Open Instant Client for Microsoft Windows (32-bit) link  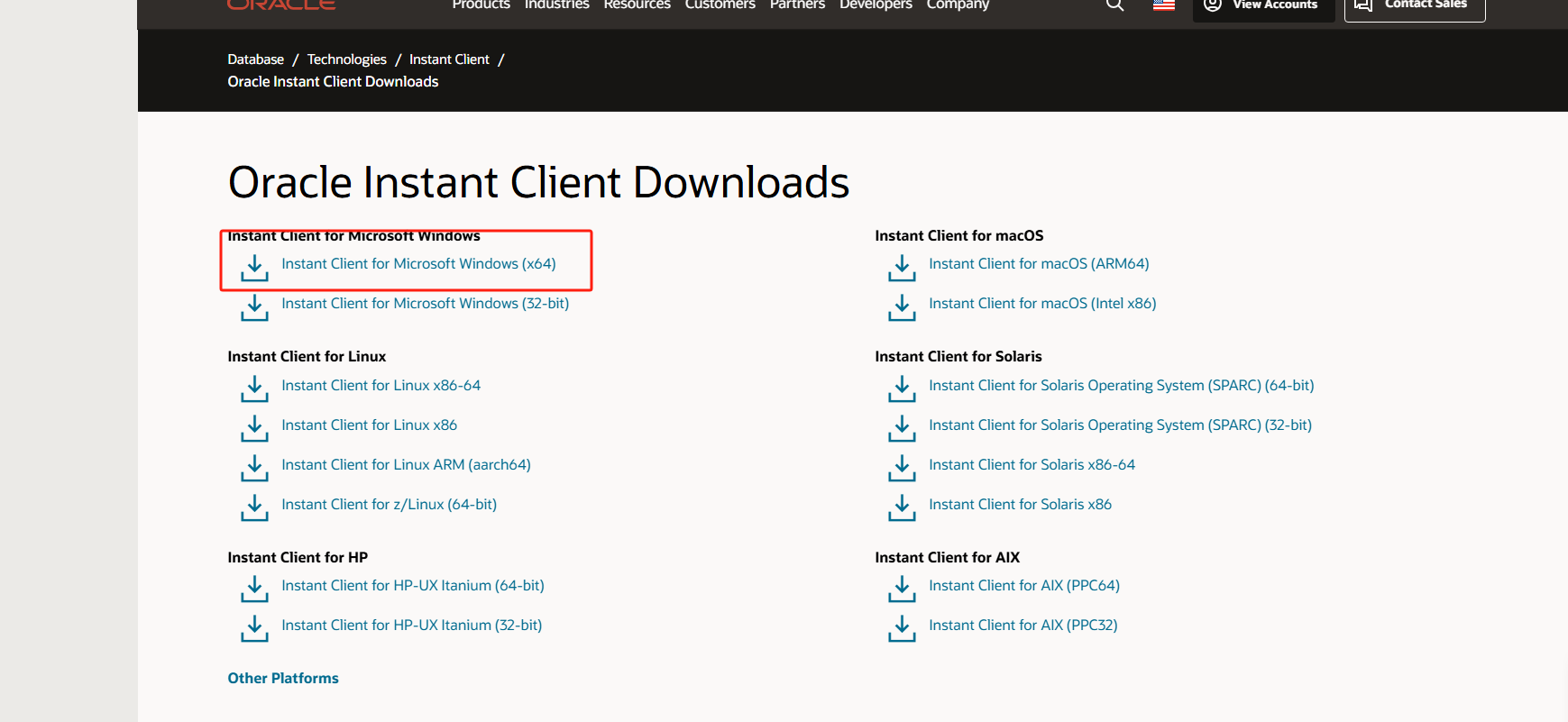click(x=426, y=304)
